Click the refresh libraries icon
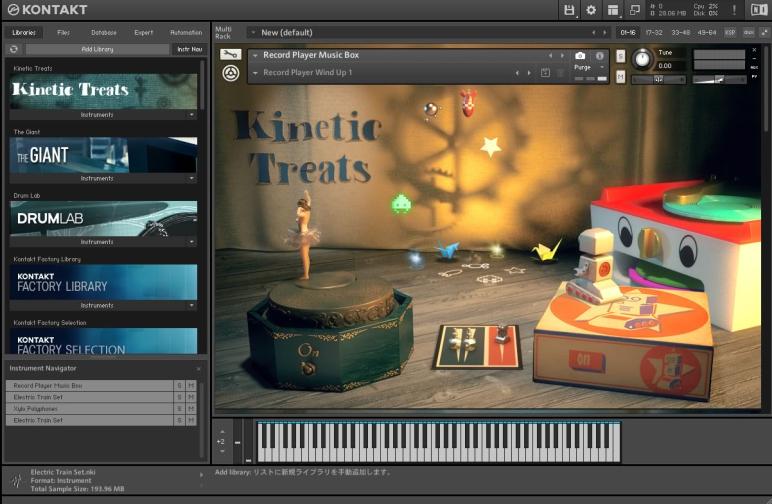The image size is (772, 504). tap(14, 49)
